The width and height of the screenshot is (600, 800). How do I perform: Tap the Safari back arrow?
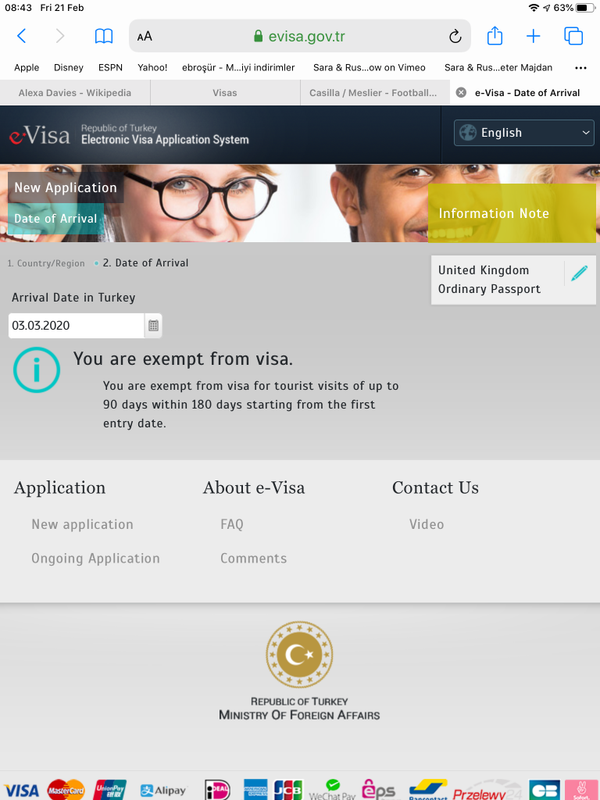(x=21, y=36)
